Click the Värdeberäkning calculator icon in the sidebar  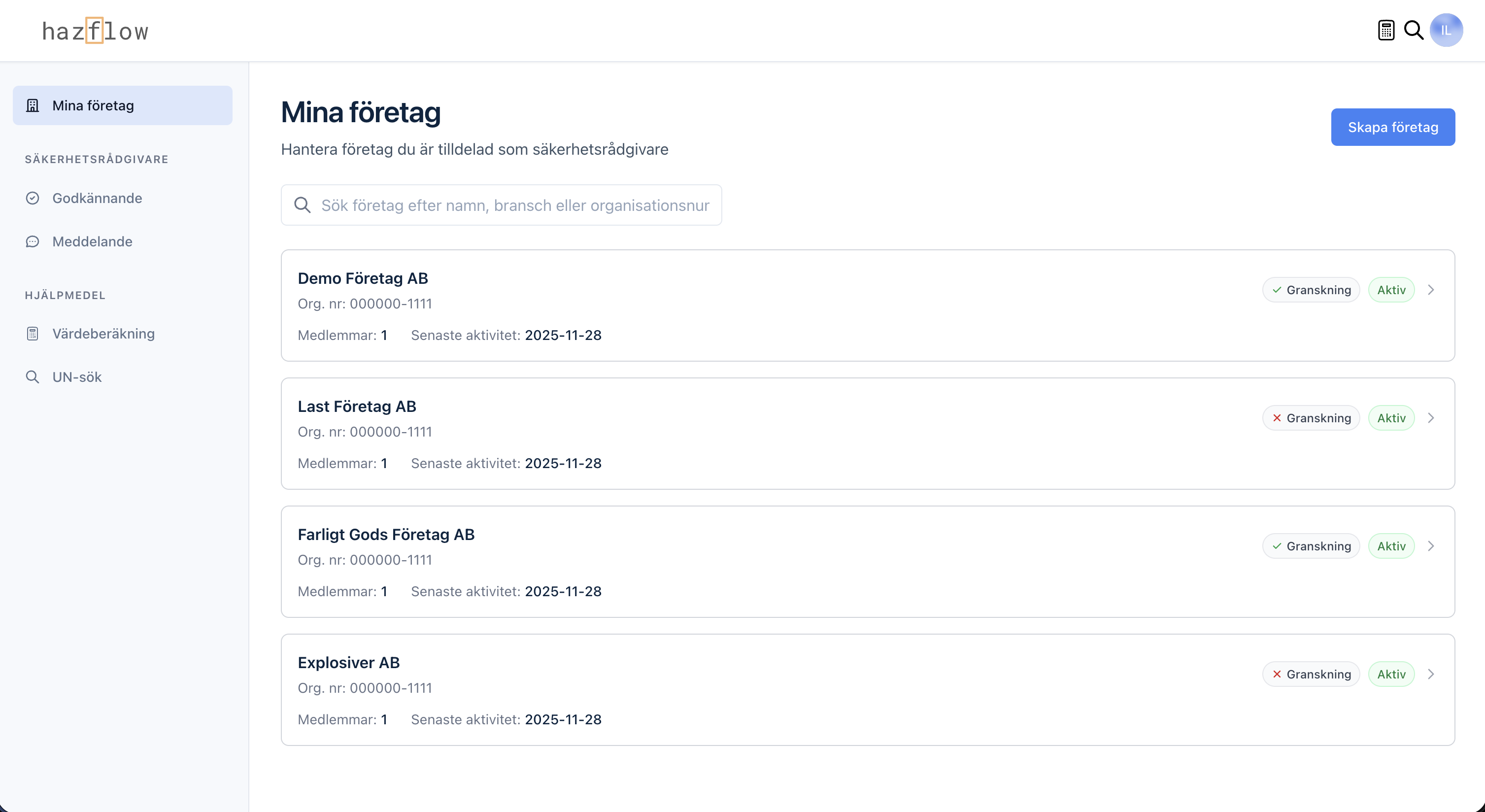33,334
